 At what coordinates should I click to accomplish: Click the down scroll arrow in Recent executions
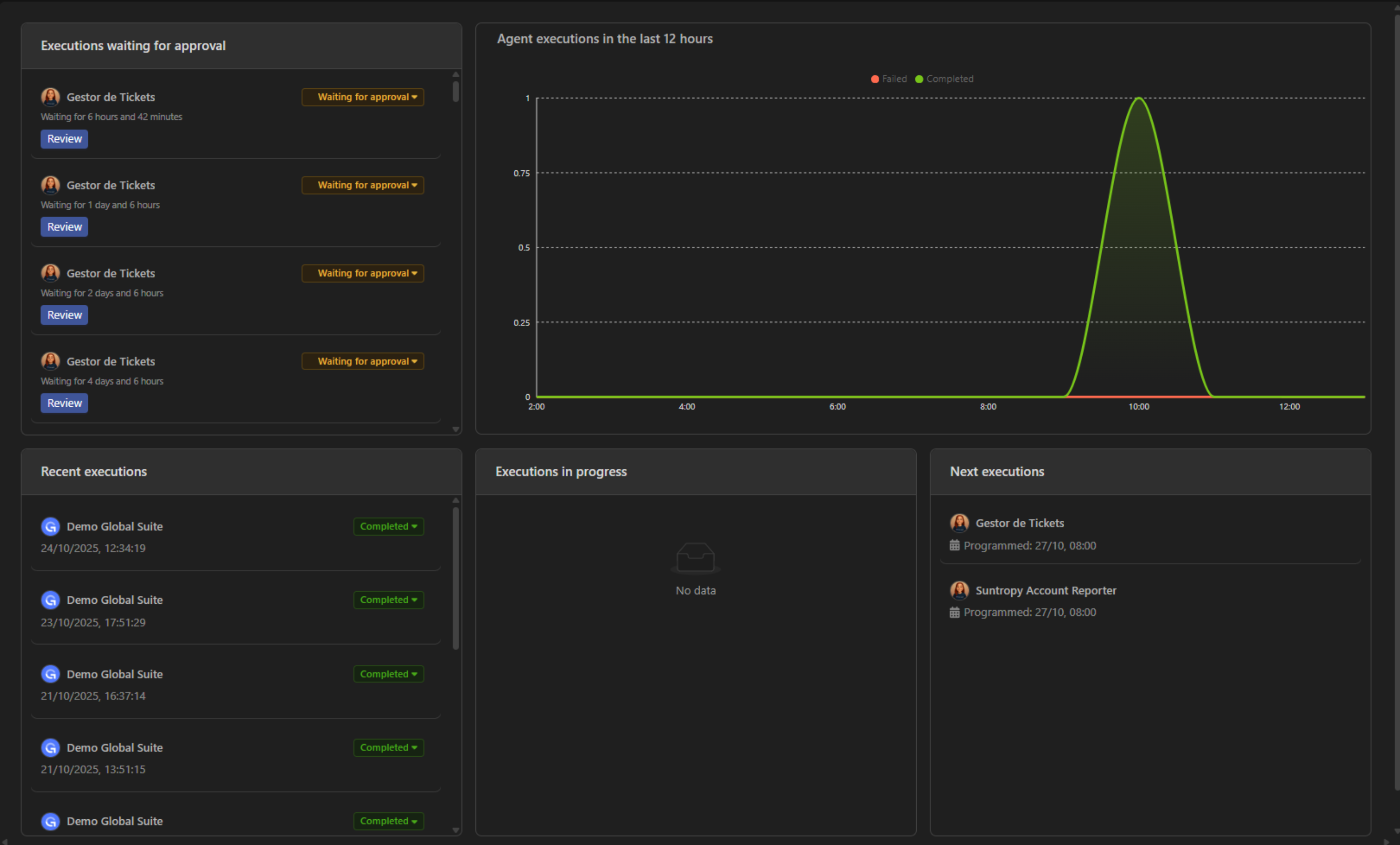pos(455,830)
